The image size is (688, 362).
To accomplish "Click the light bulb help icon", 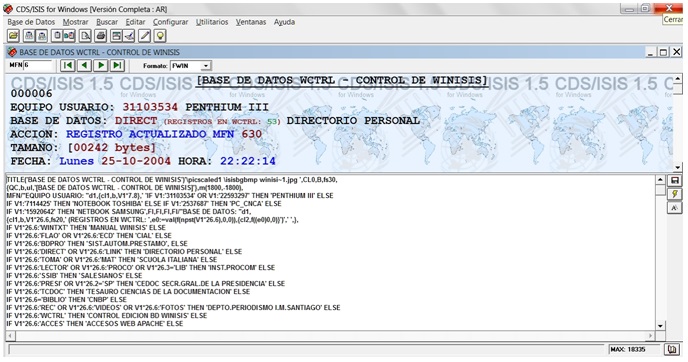I will click(160, 36).
